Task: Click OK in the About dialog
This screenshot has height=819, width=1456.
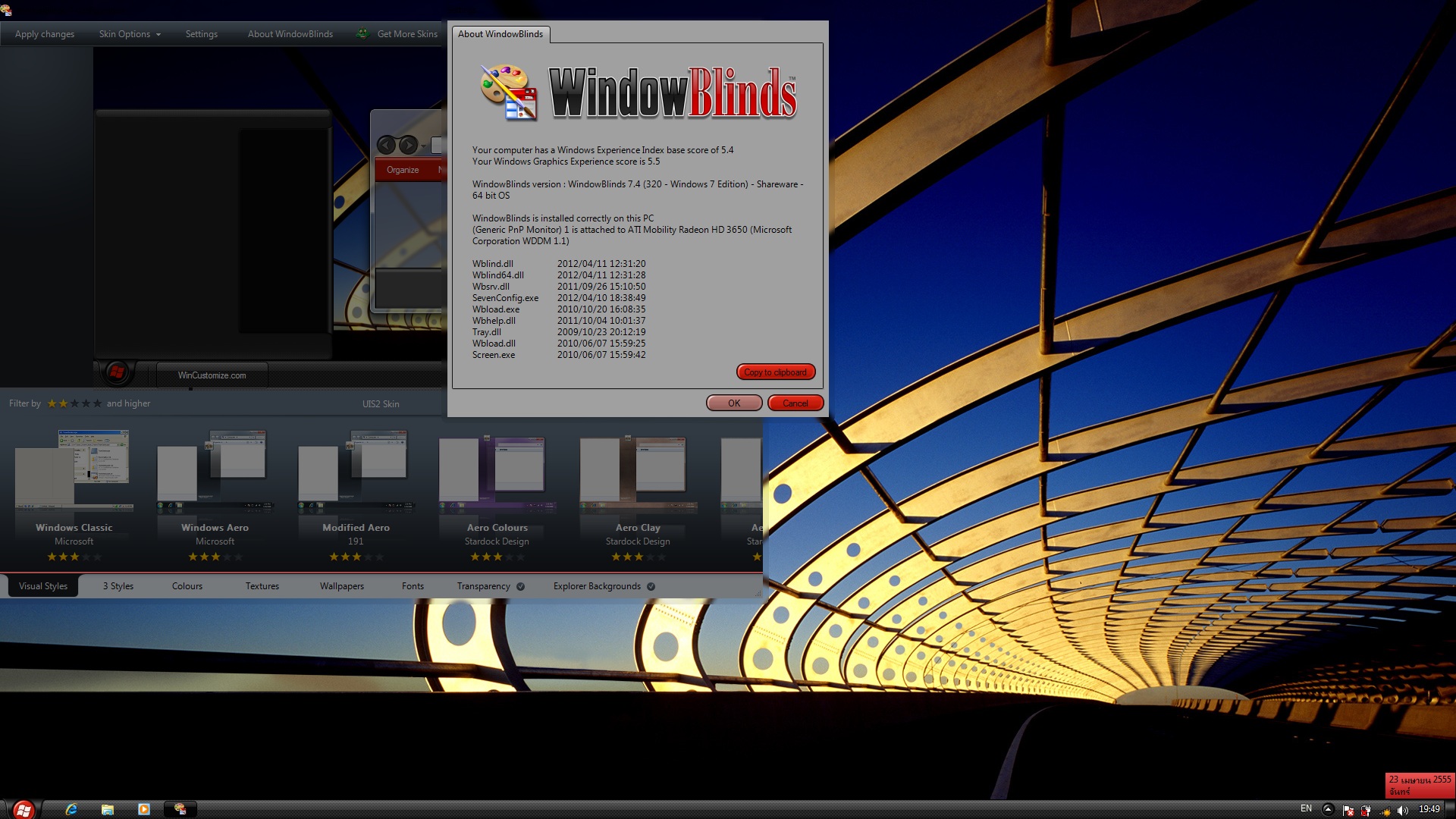Action: [x=733, y=403]
